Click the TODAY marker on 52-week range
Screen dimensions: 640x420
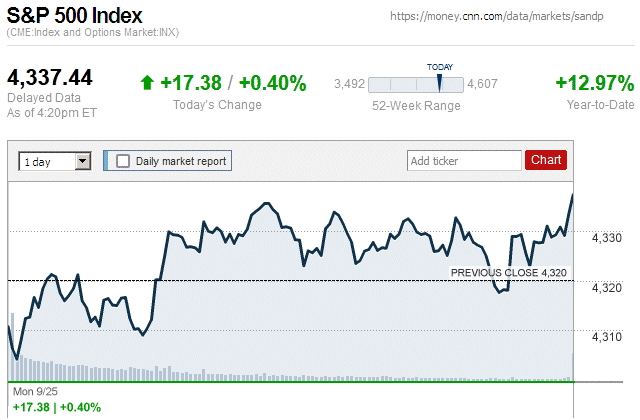pyautogui.click(x=439, y=82)
